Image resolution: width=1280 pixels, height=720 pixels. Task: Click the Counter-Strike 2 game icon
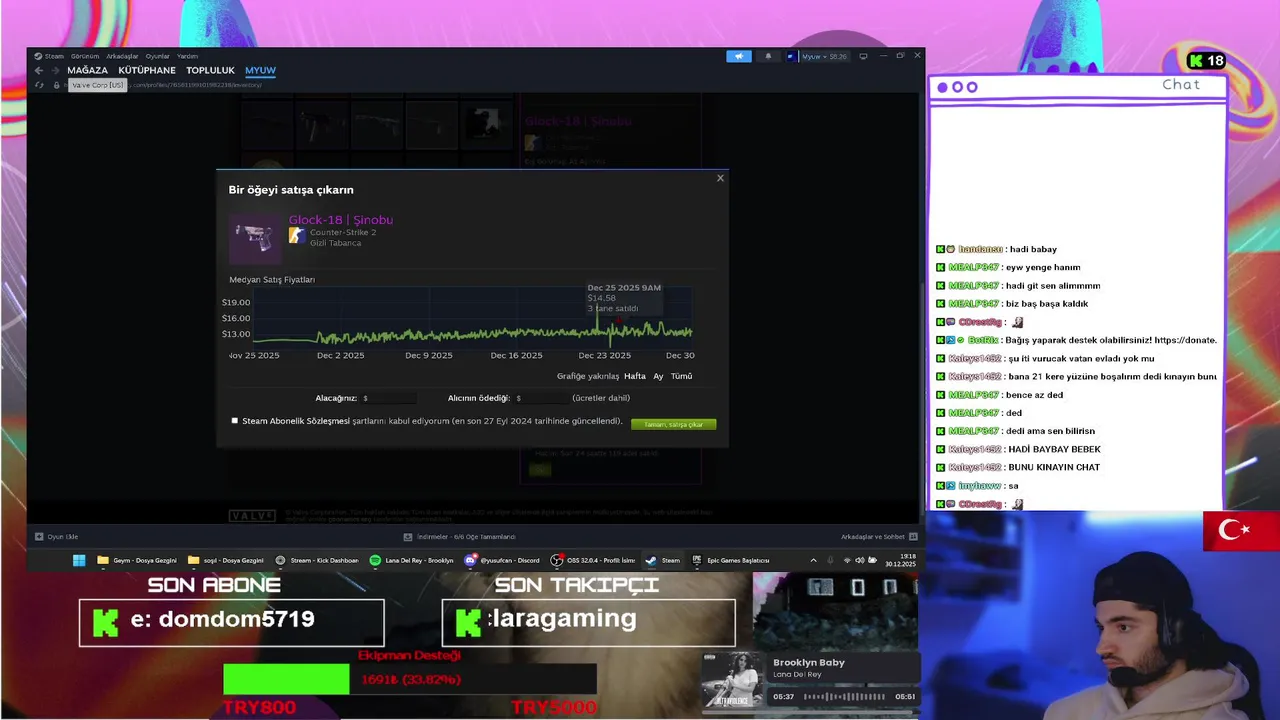point(297,235)
